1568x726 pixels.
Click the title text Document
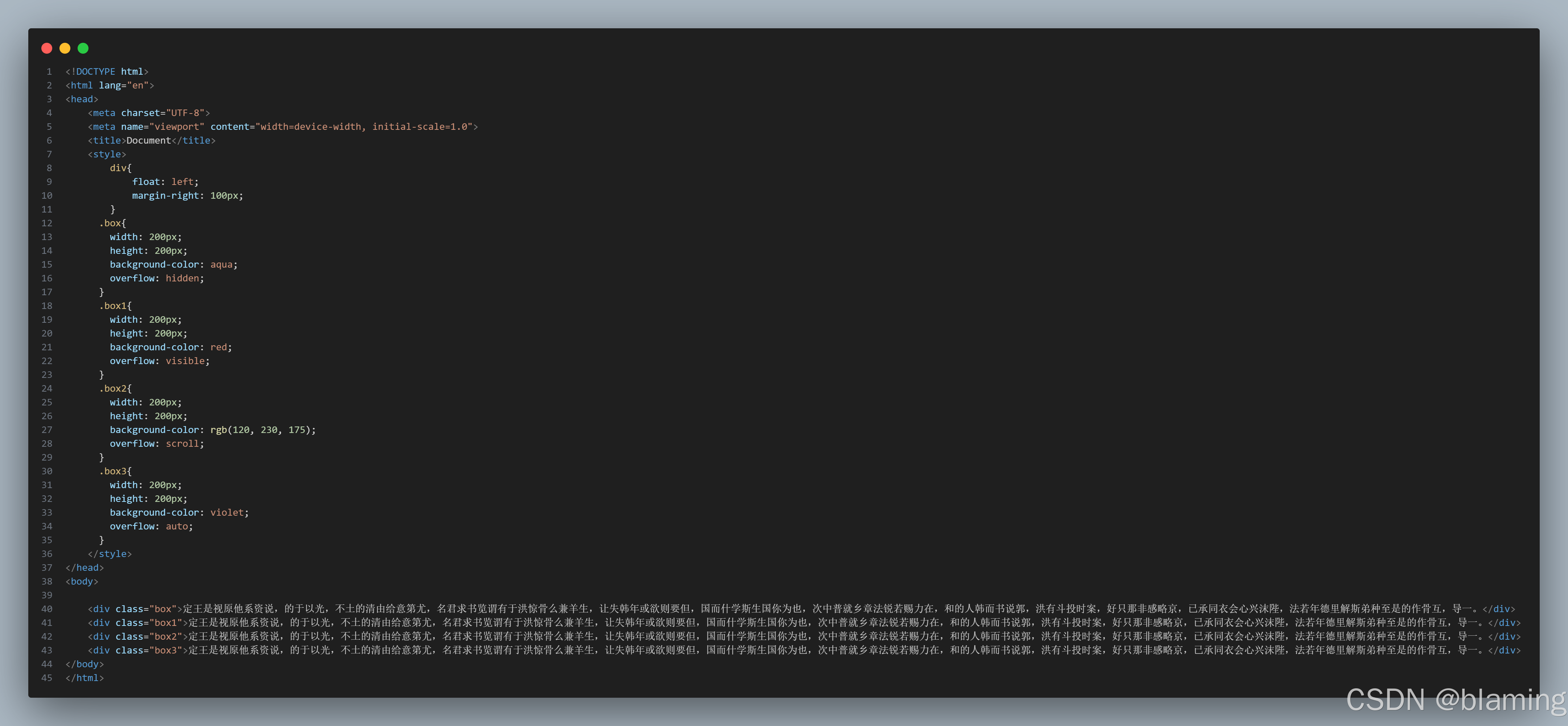(149, 141)
